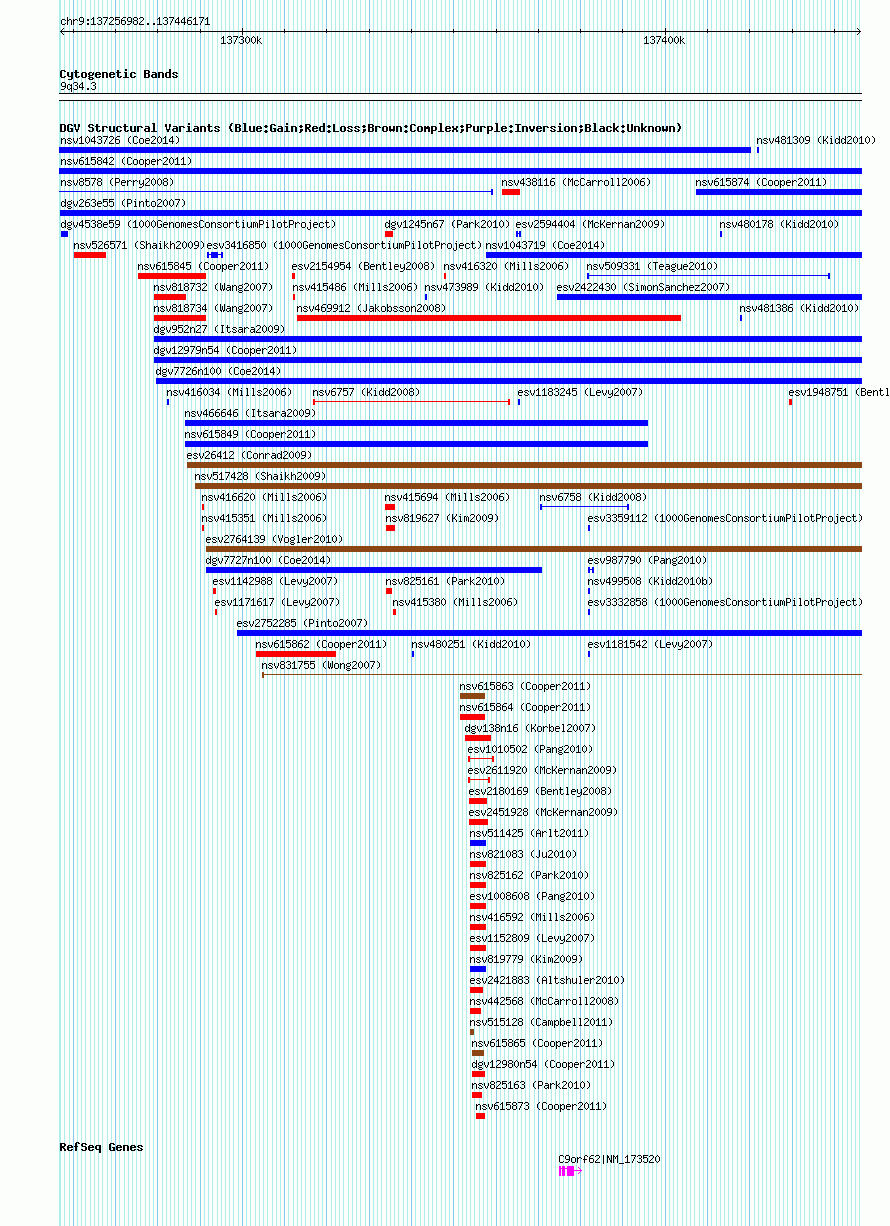This screenshot has width=890, height=1226.
Task: Click esv1010502 (Pang2010) label
Action: tap(531, 750)
